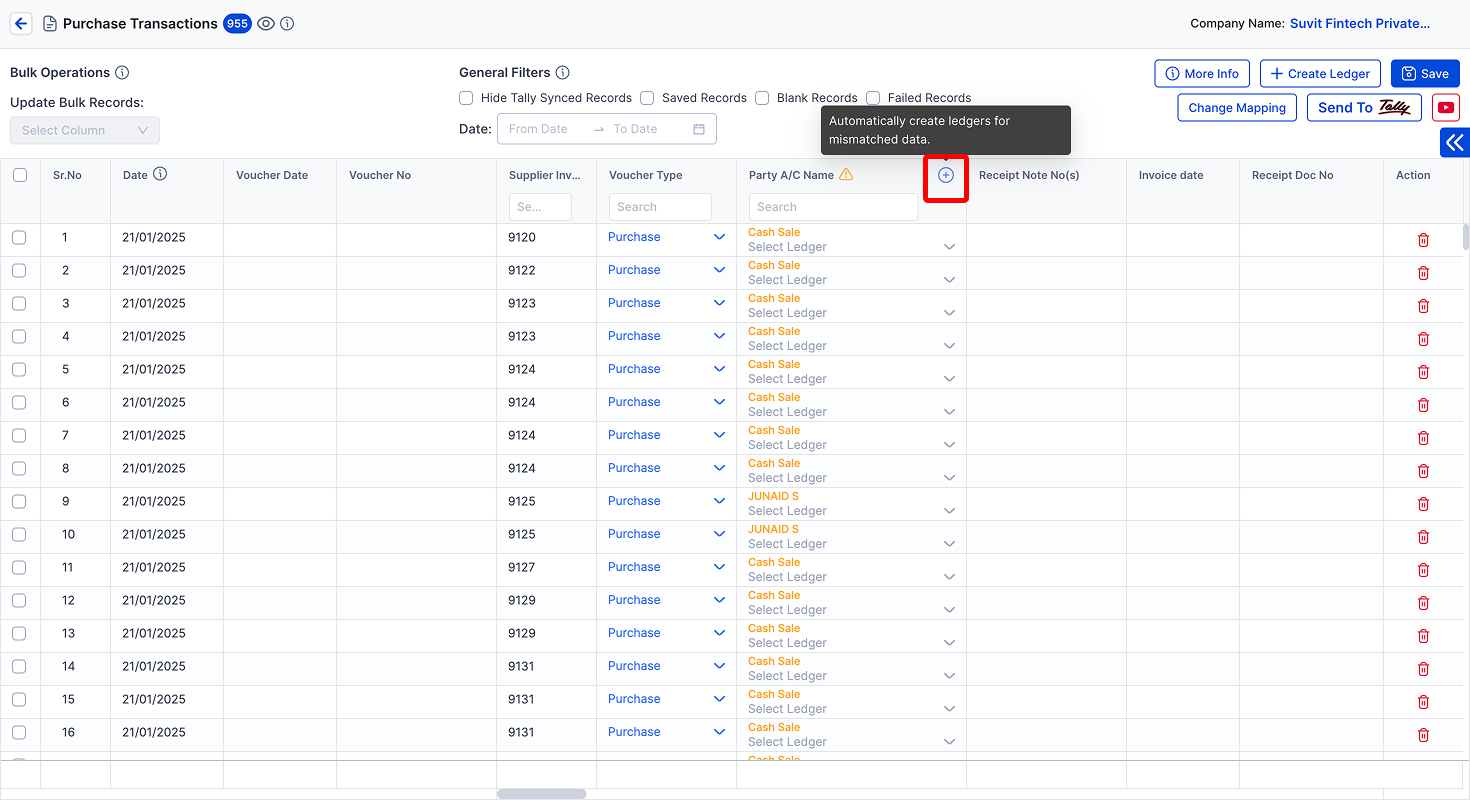Open the Select Column bulk update dropdown
The image size is (1470, 800).
click(85, 130)
